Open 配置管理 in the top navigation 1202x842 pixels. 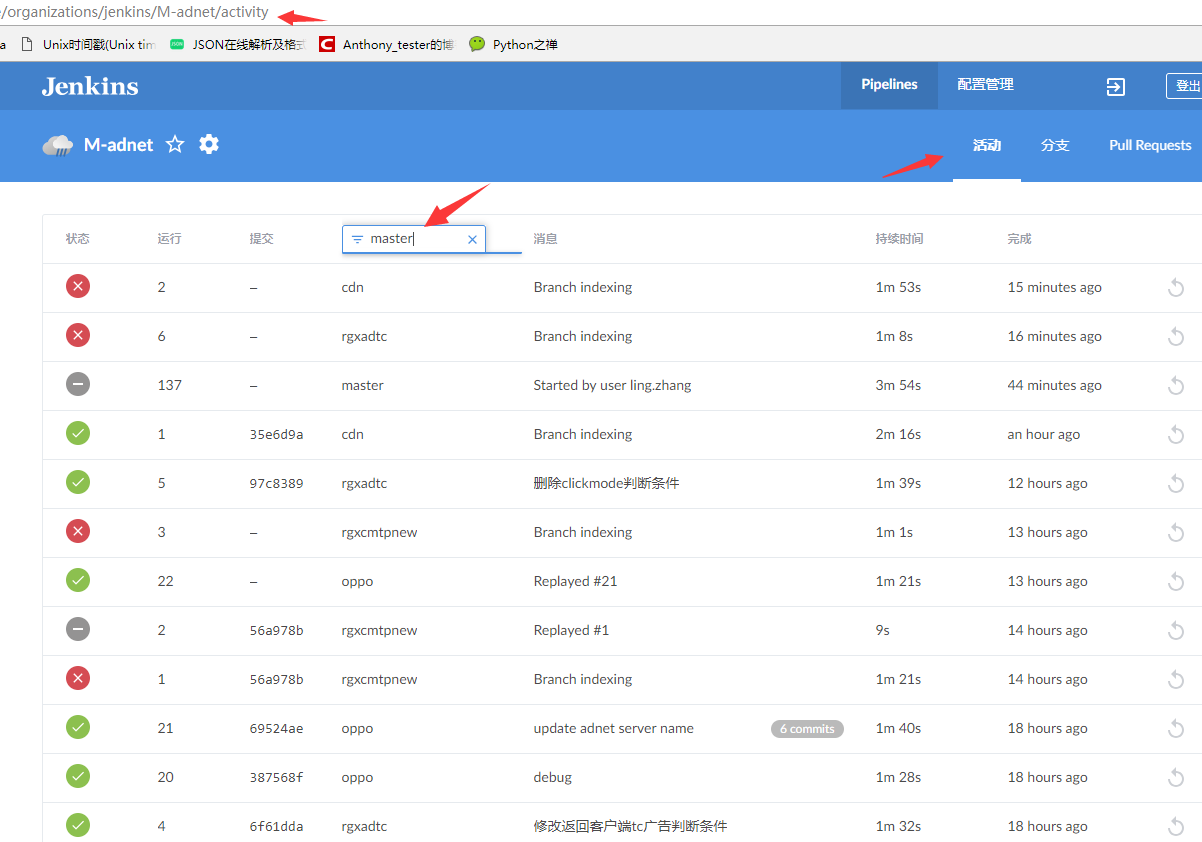(x=985, y=85)
